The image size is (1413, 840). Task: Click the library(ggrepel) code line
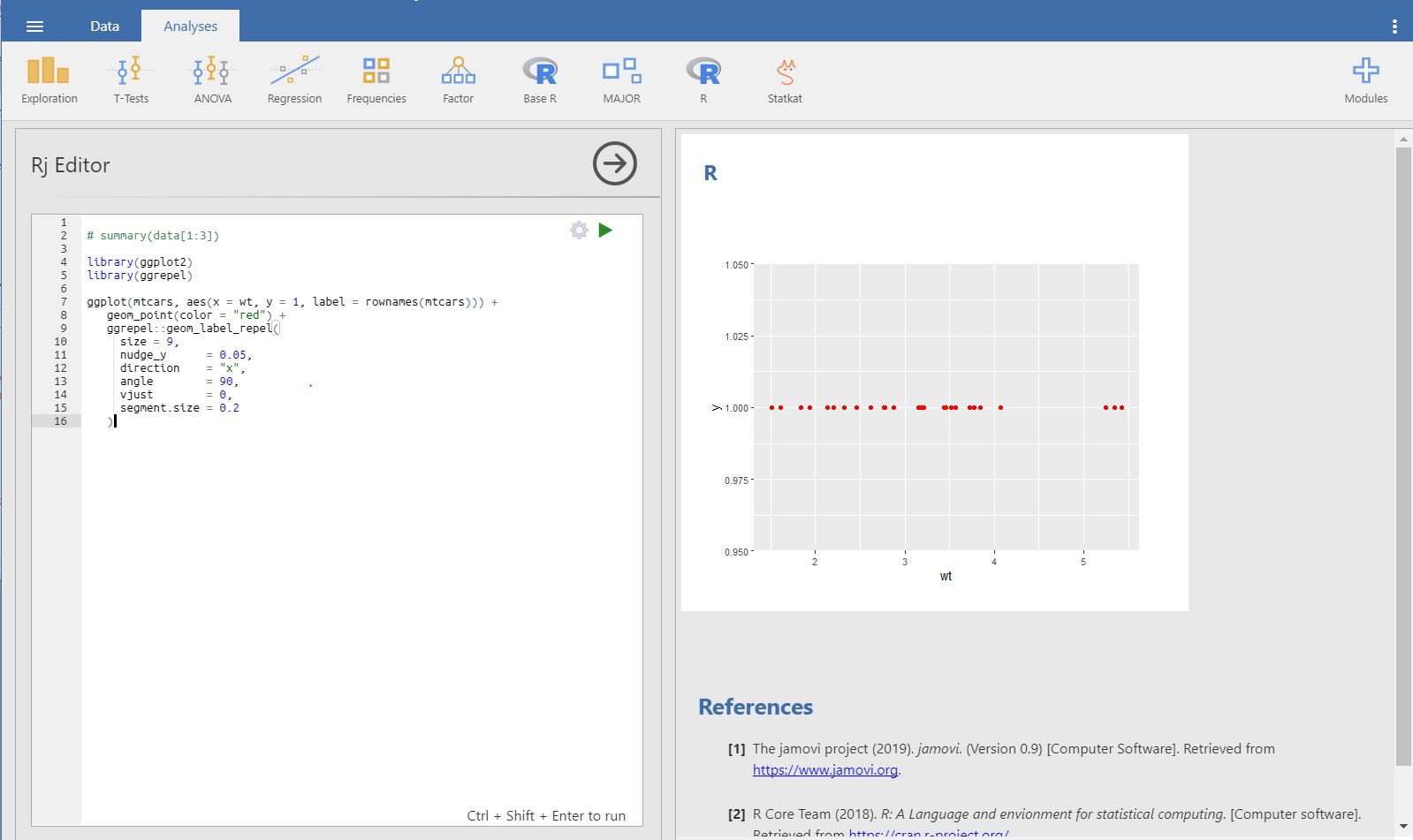[x=140, y=276]
